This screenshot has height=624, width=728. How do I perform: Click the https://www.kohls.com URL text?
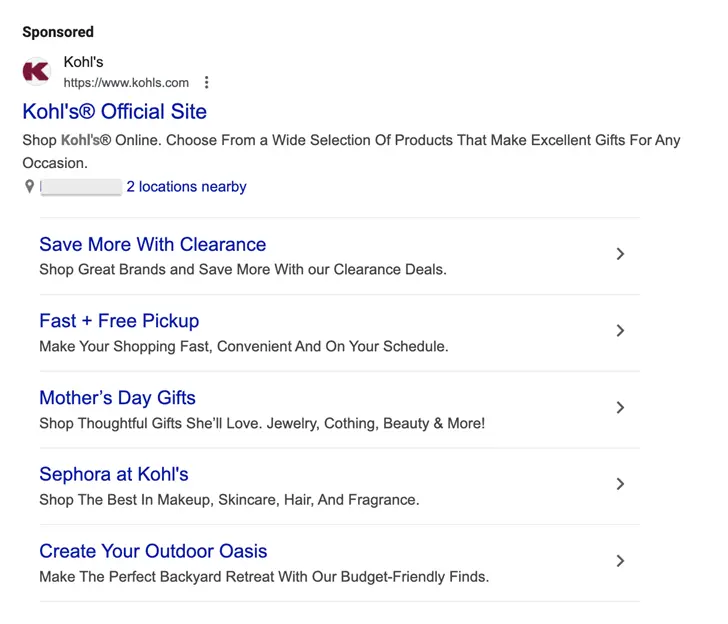pos(126,83)
